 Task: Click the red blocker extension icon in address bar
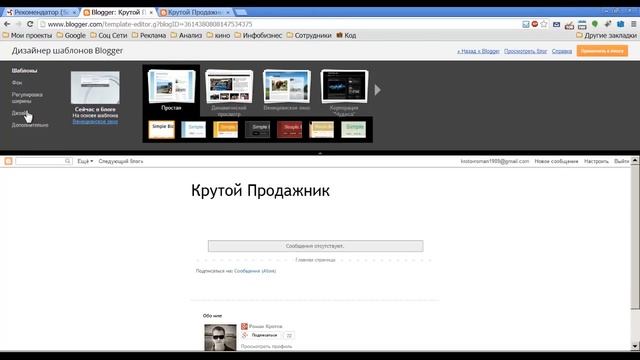(535, 24)
